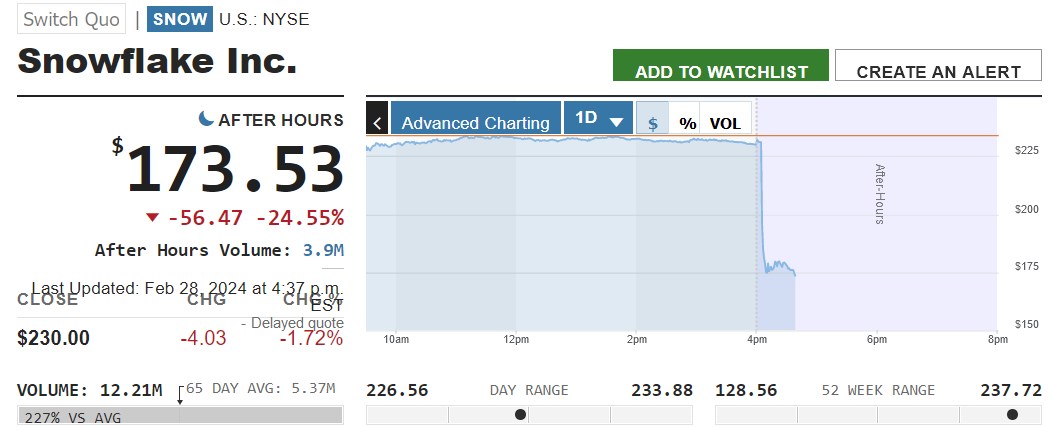
Task: Add Snowflake to watchlist
Action: coord(721,70)
